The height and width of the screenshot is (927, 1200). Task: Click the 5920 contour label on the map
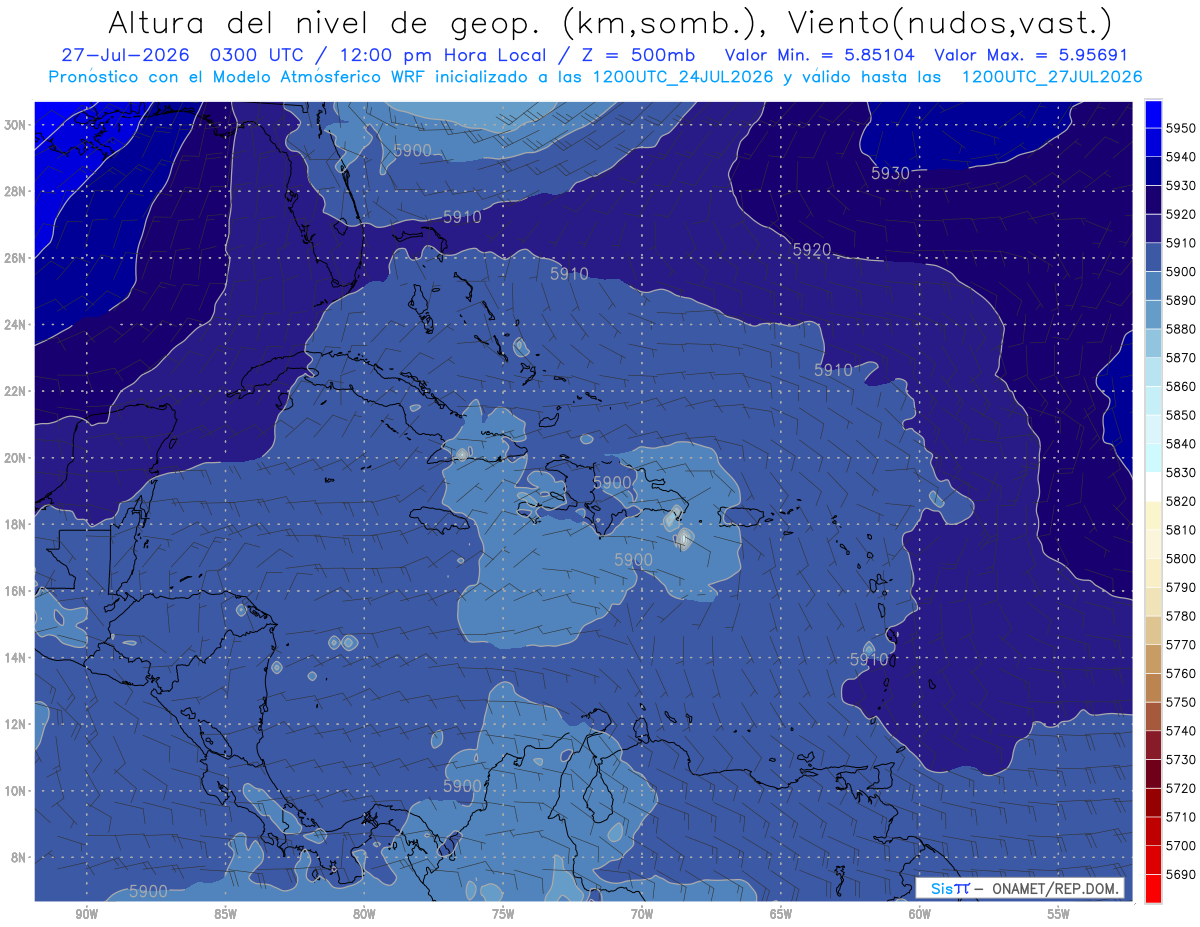(x=812, y=250)
